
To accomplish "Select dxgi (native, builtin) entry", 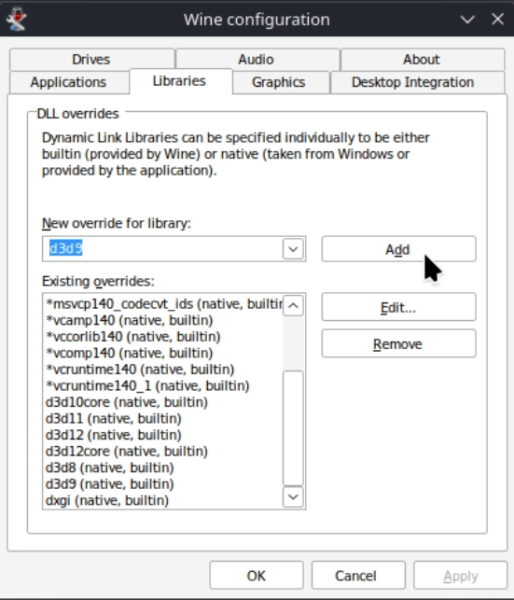I will [x=163, y=501].
